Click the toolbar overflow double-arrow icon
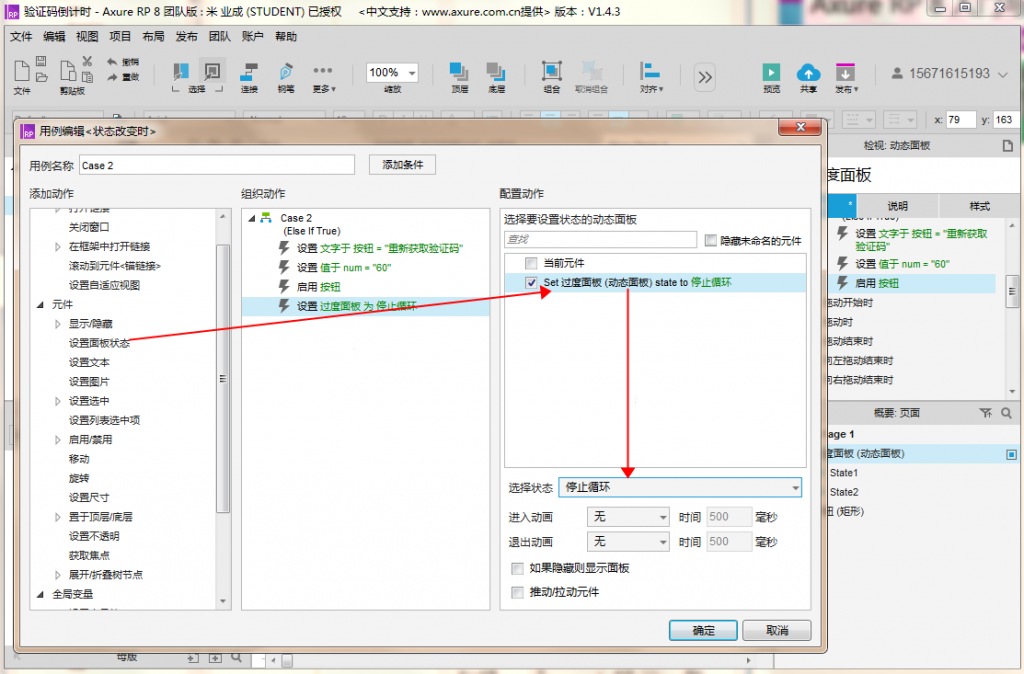1024x674 pixels. 705,77
